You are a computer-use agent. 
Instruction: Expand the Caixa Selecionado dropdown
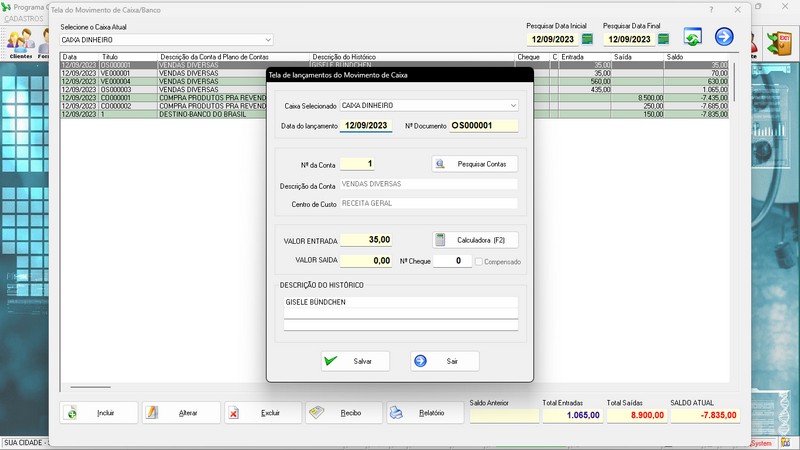coord(513,106)
